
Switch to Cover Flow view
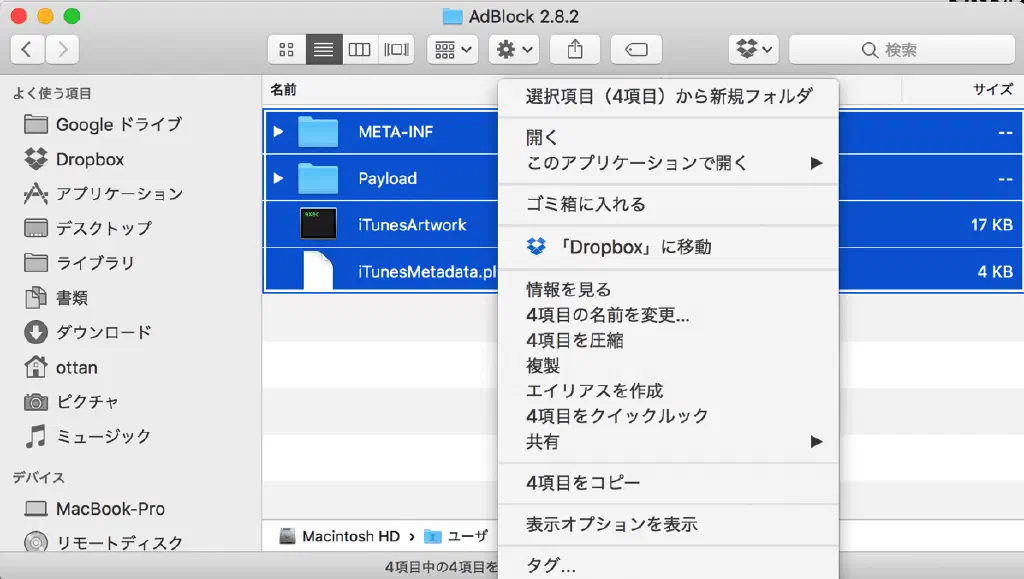click(x=396, y=49)
